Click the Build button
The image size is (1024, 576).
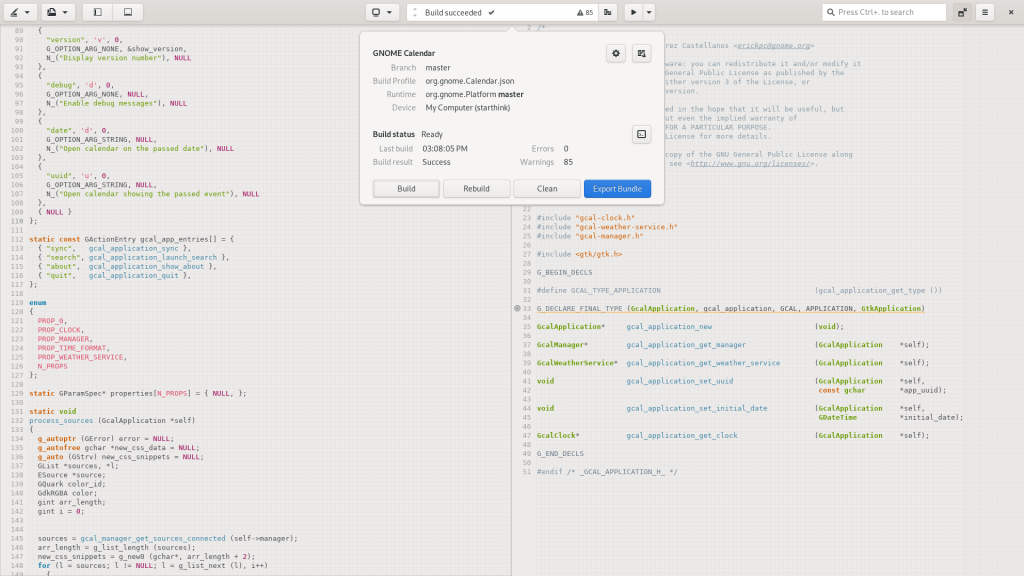coord(406,189)
